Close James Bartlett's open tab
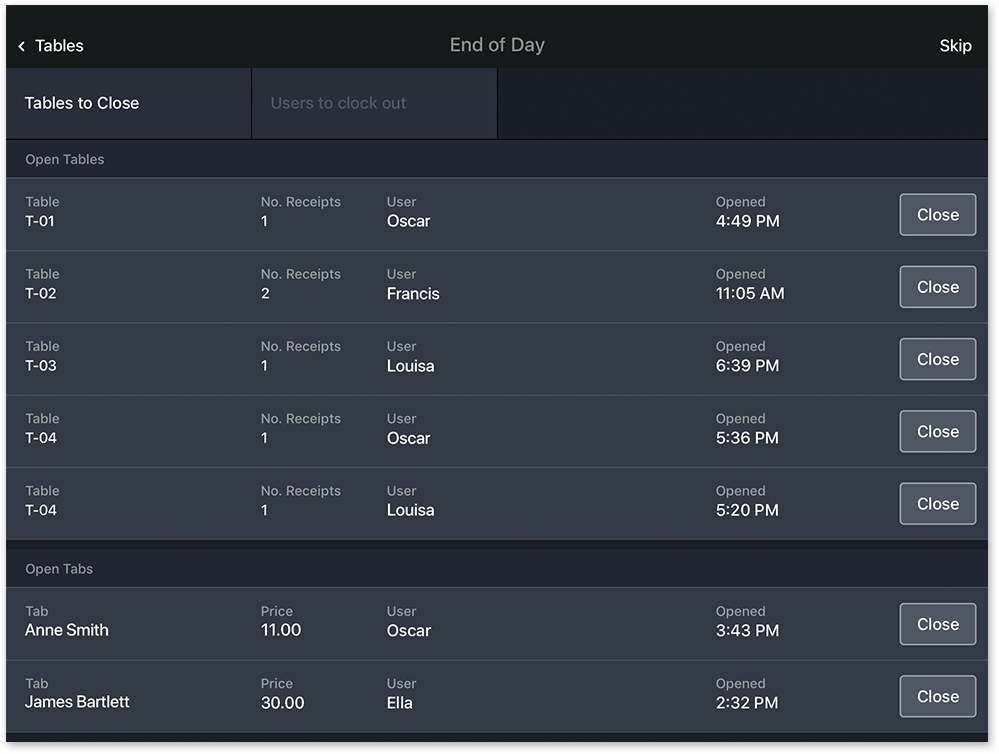 937,696
